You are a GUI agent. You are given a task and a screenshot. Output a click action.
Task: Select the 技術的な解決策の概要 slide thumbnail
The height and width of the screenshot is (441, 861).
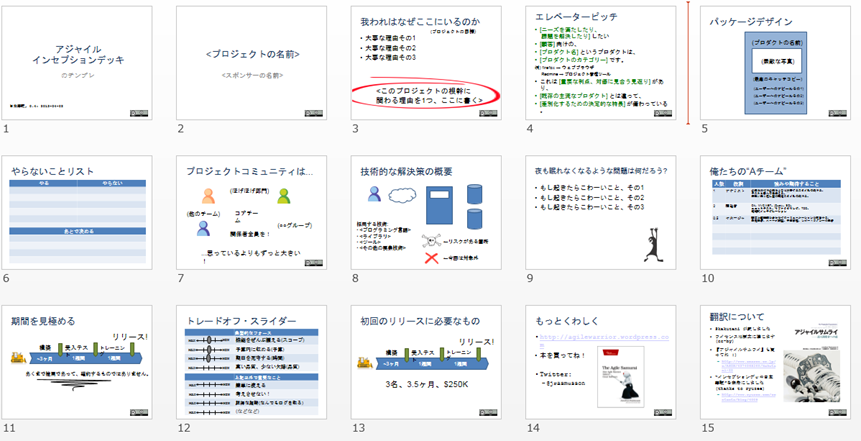coord(426,213)
